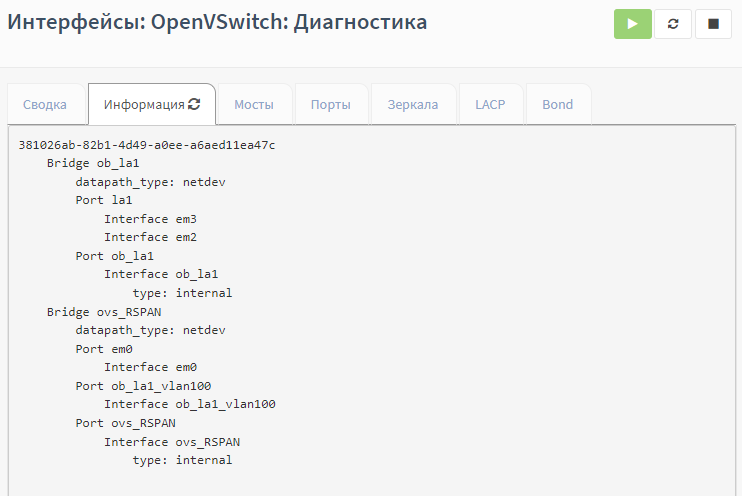Open the Bond tab
Viewport: 742px width, 496px height.
557,104
